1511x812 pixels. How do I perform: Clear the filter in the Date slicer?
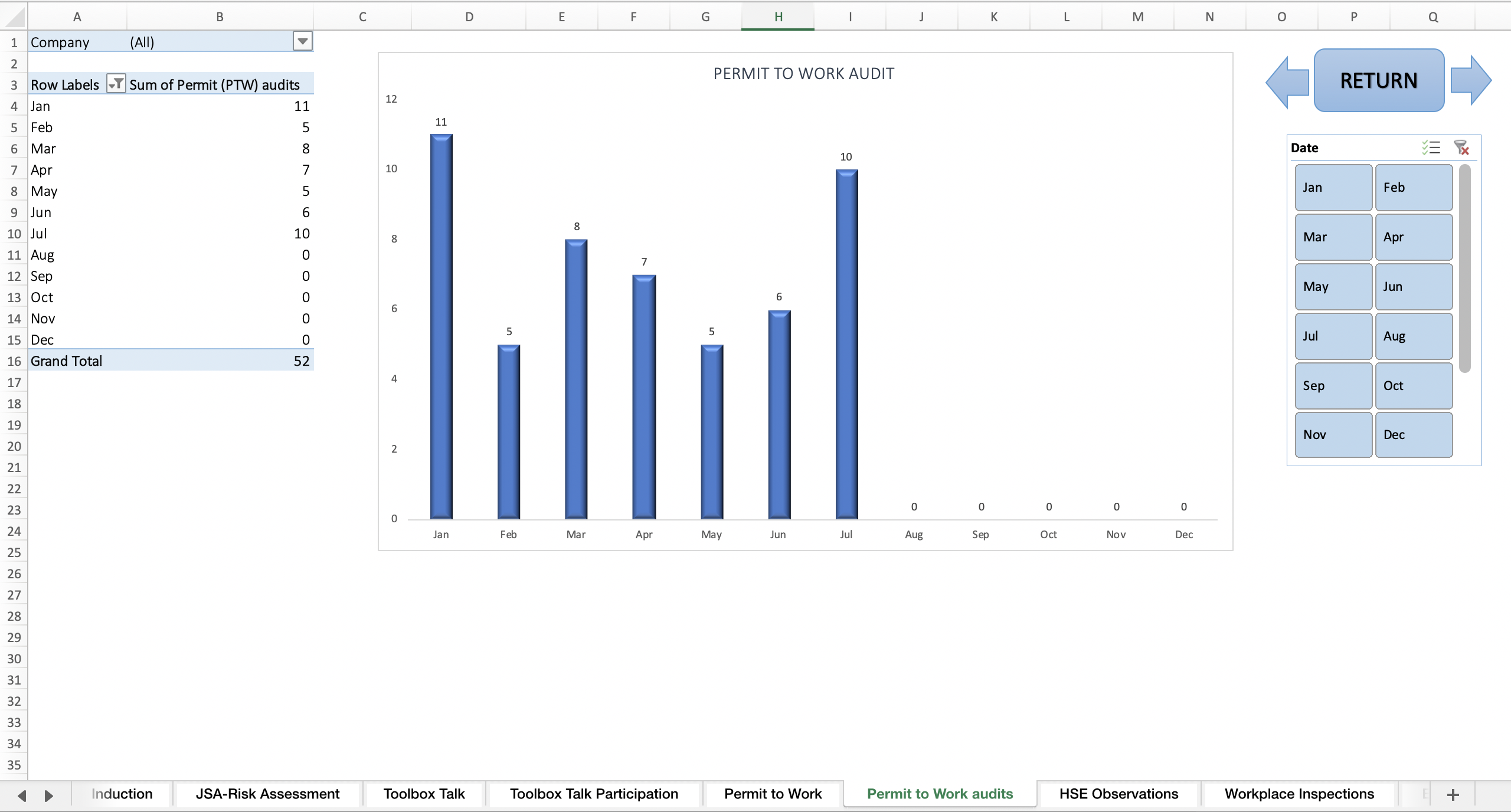(1462, 147)
